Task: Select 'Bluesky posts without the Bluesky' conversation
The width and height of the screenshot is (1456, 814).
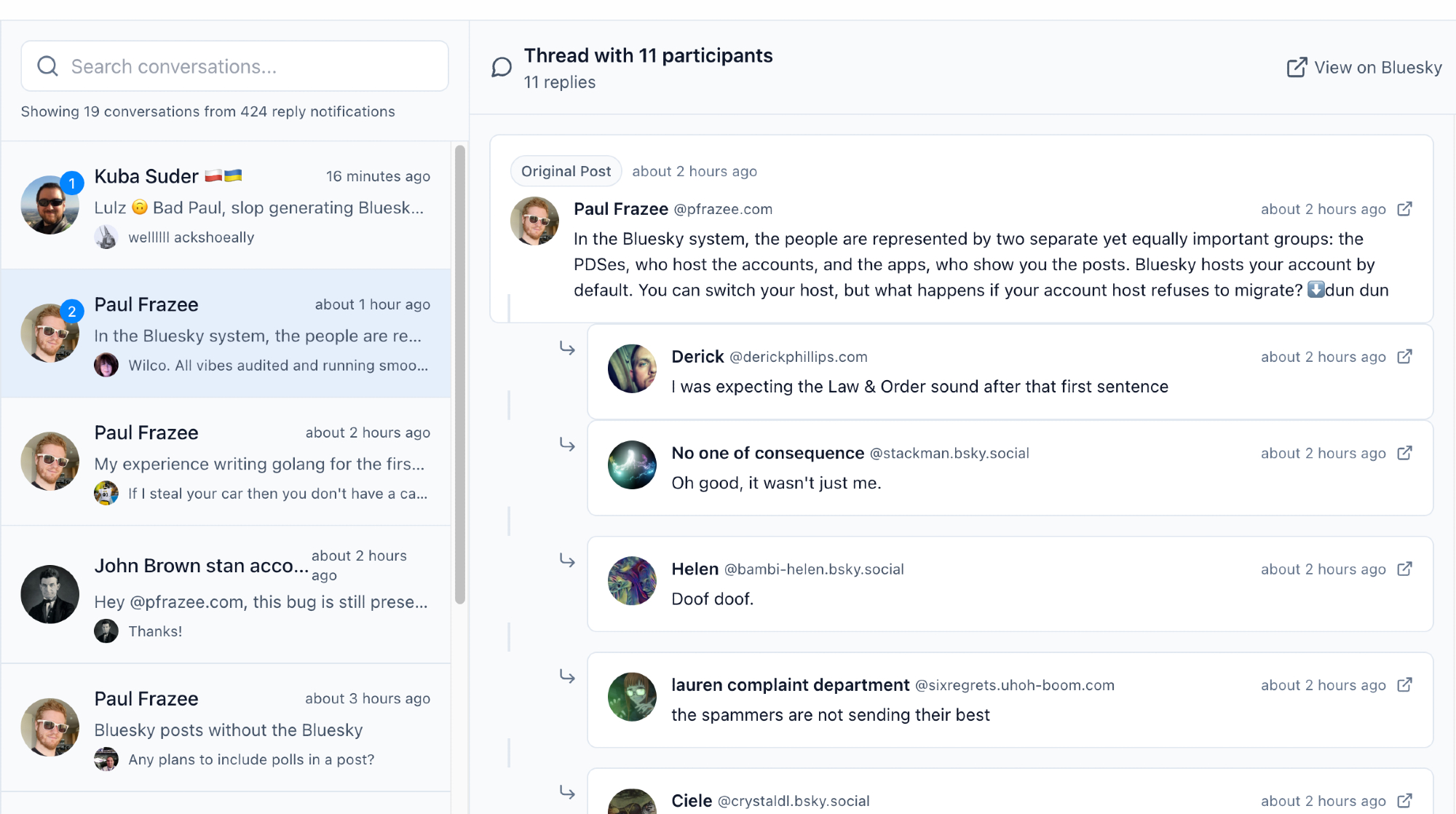Action: (x=226, y=727)
